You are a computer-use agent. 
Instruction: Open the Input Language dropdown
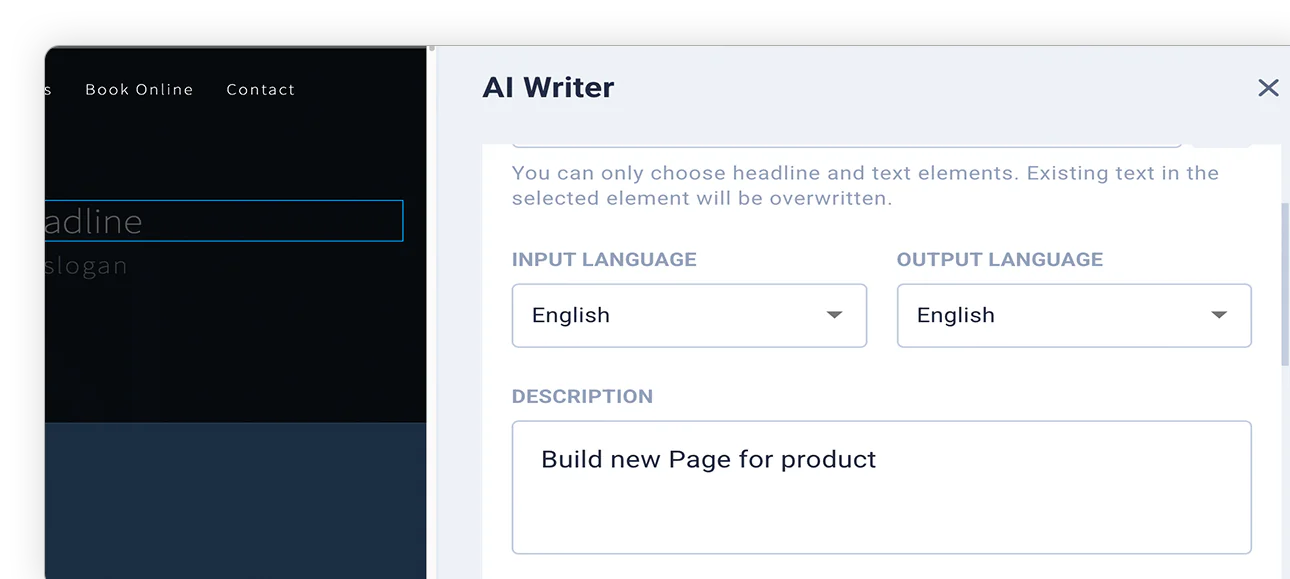[x=689, y=315]
